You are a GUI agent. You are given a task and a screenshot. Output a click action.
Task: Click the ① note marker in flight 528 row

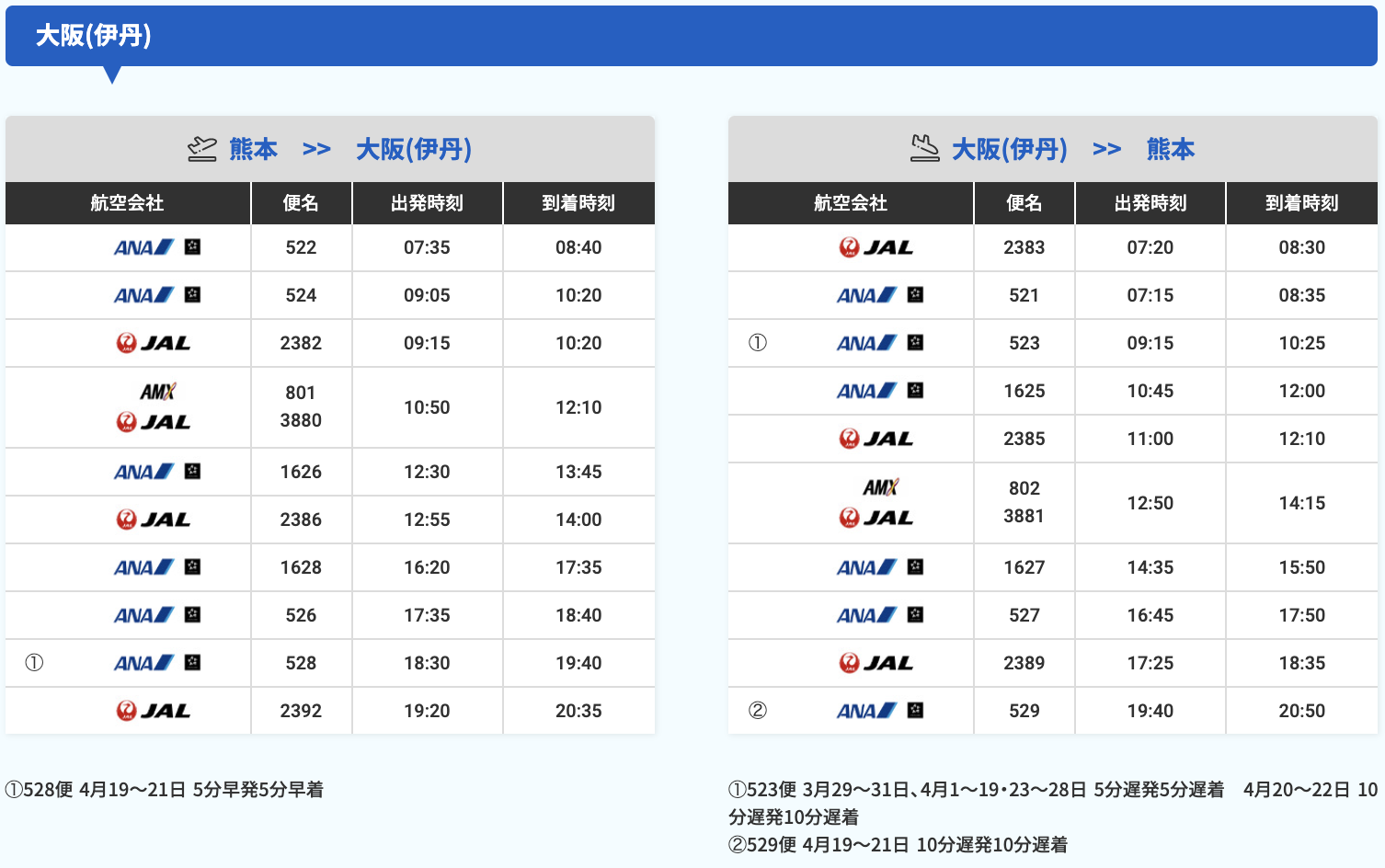pyautogui.click(x=34, y=663)
